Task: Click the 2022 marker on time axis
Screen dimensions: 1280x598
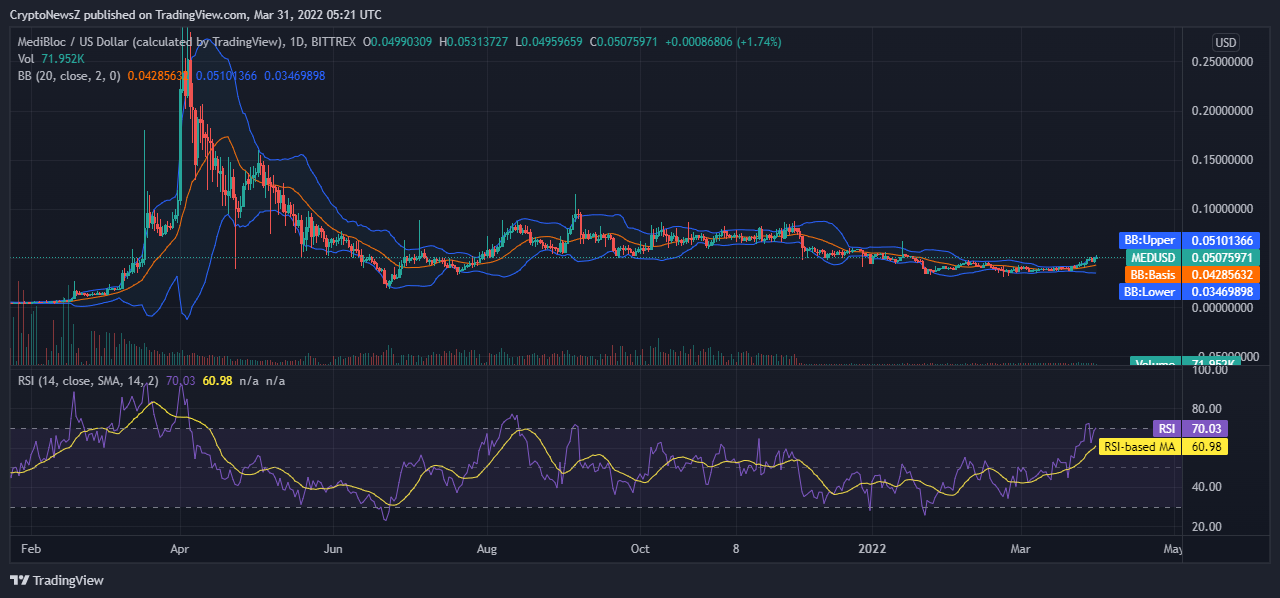Action: (x=873, y=549)
